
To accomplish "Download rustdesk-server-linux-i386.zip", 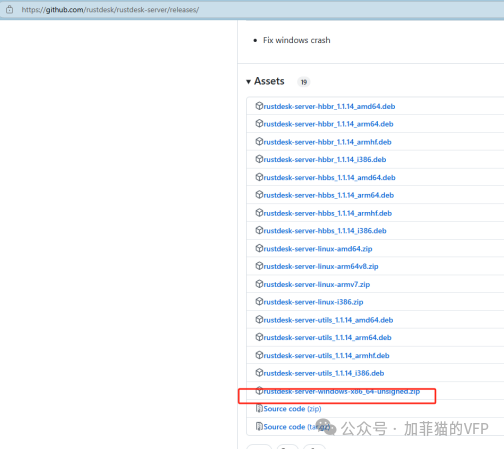I will (313, 302).
